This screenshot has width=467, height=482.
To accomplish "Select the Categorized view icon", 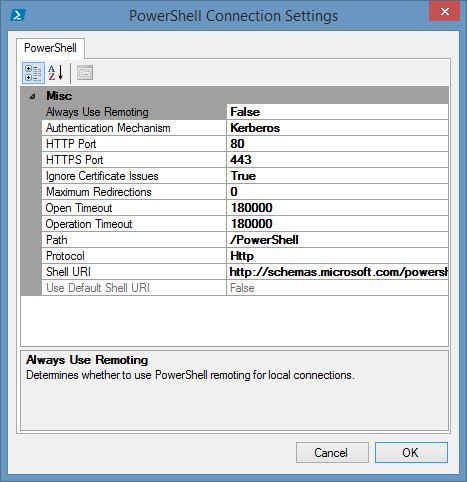I will (33, 73).
